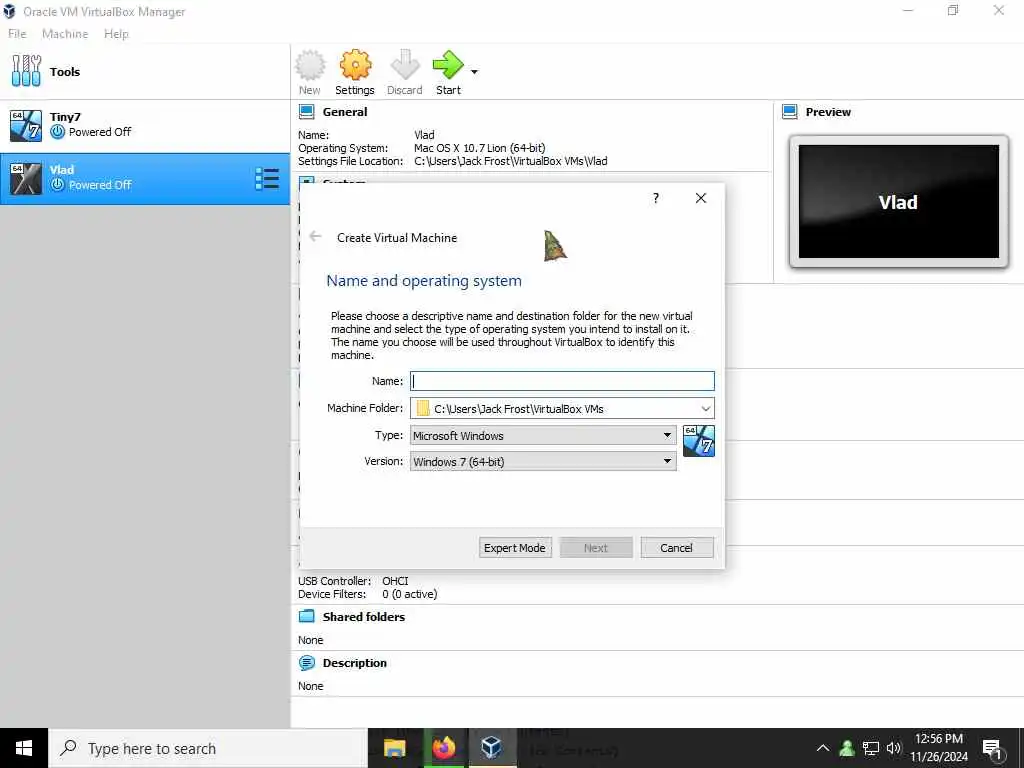Open the Vlad machine tools menu icon
This screenshot has width=1024, height=768.
[x=267, y=178]
